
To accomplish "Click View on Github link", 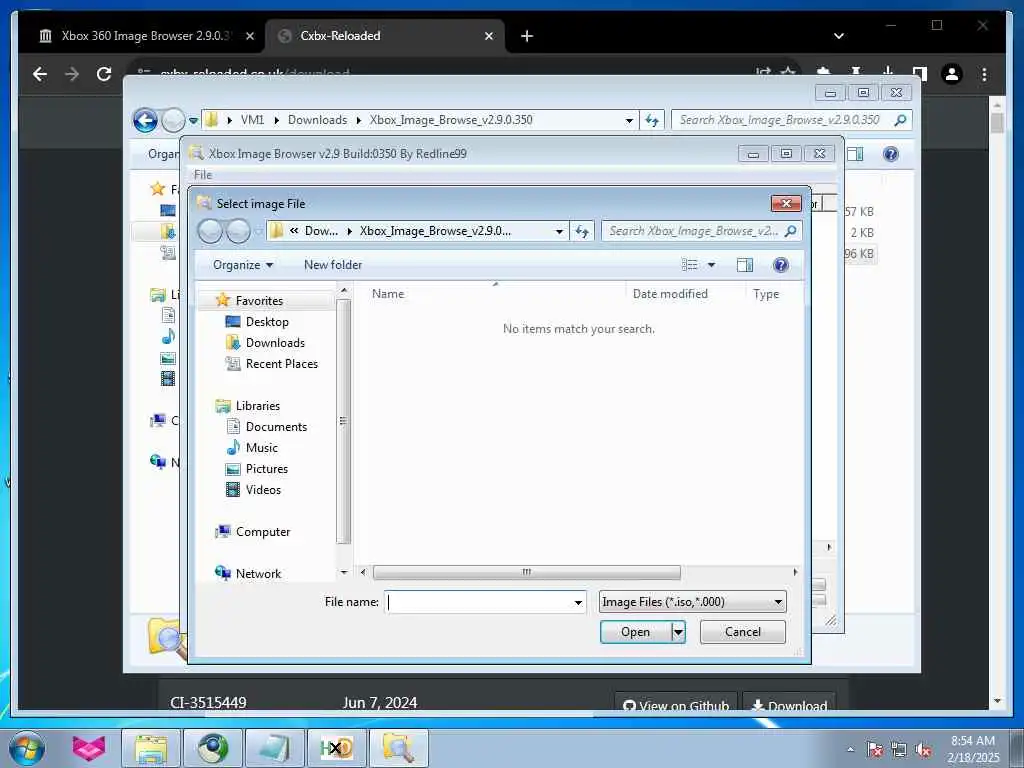I will coord(676,704).
